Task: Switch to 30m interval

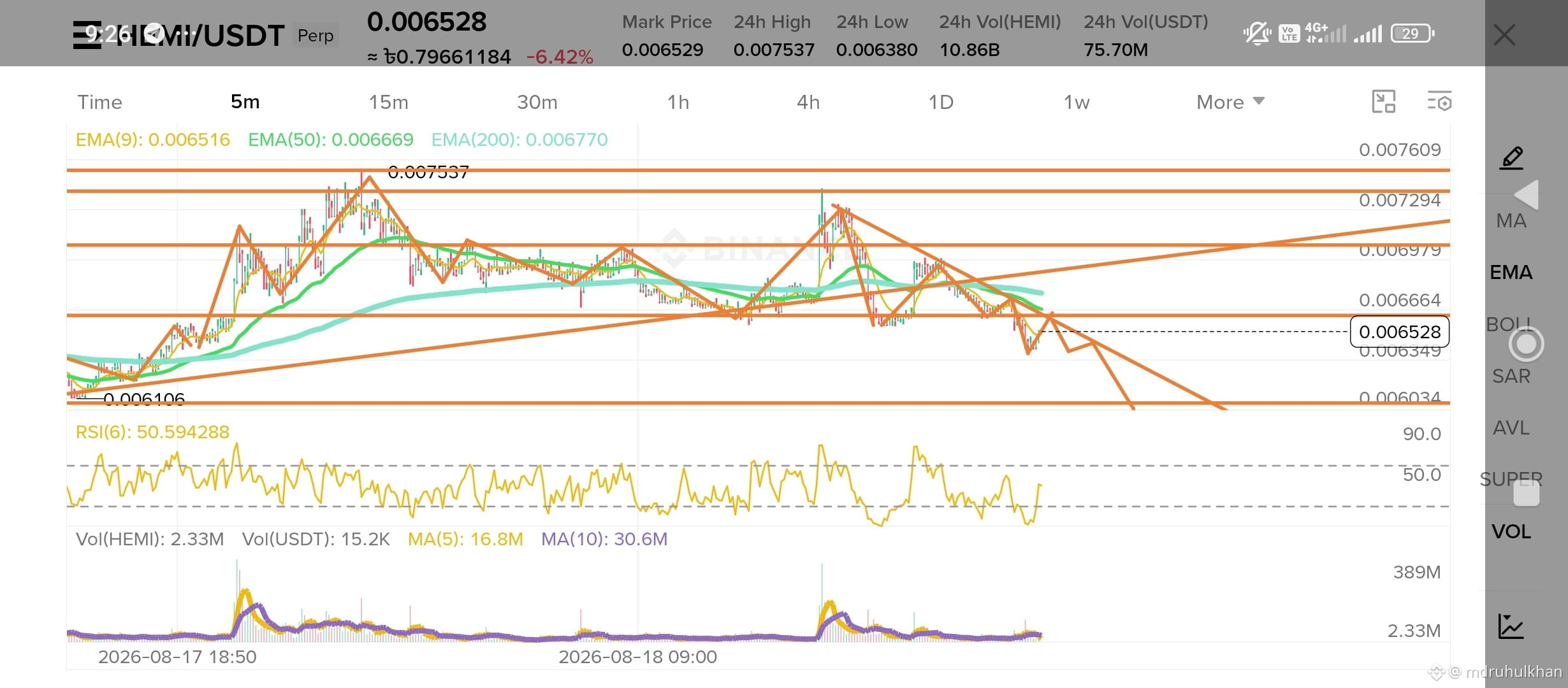Action: click(x=537, y=102)
